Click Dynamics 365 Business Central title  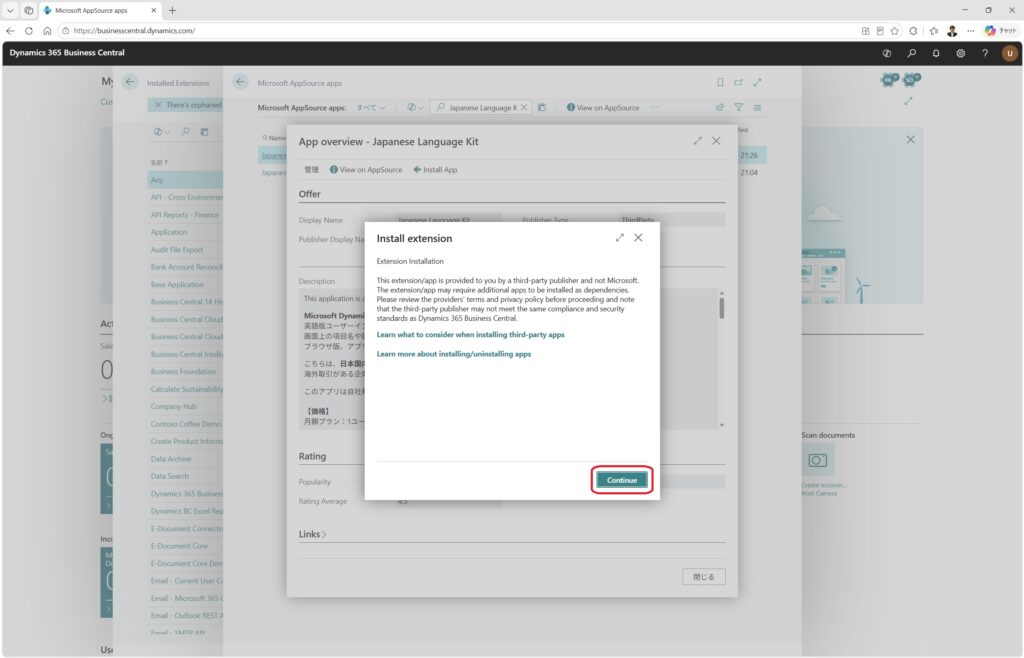67,53
